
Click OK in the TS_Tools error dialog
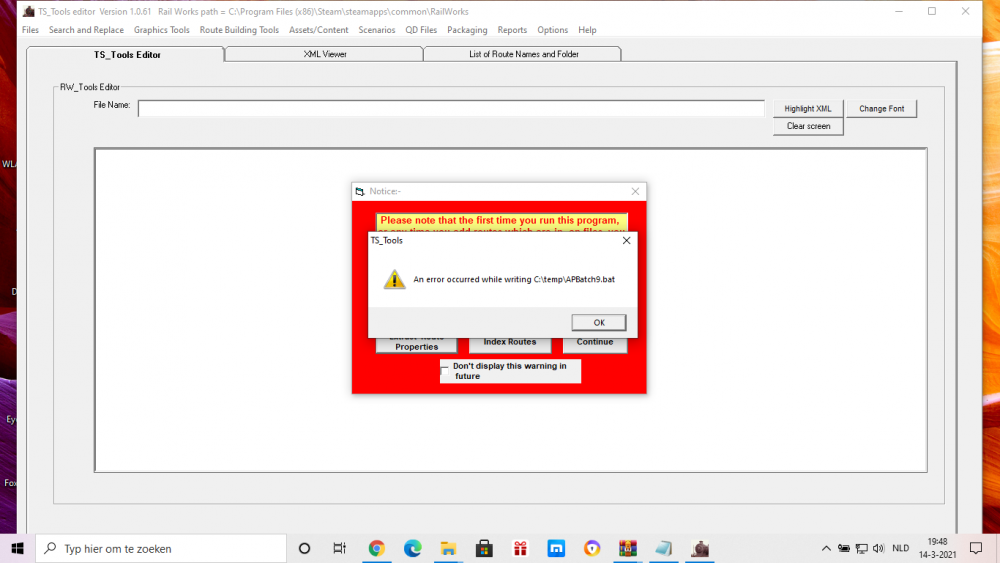tap(599, 322)
